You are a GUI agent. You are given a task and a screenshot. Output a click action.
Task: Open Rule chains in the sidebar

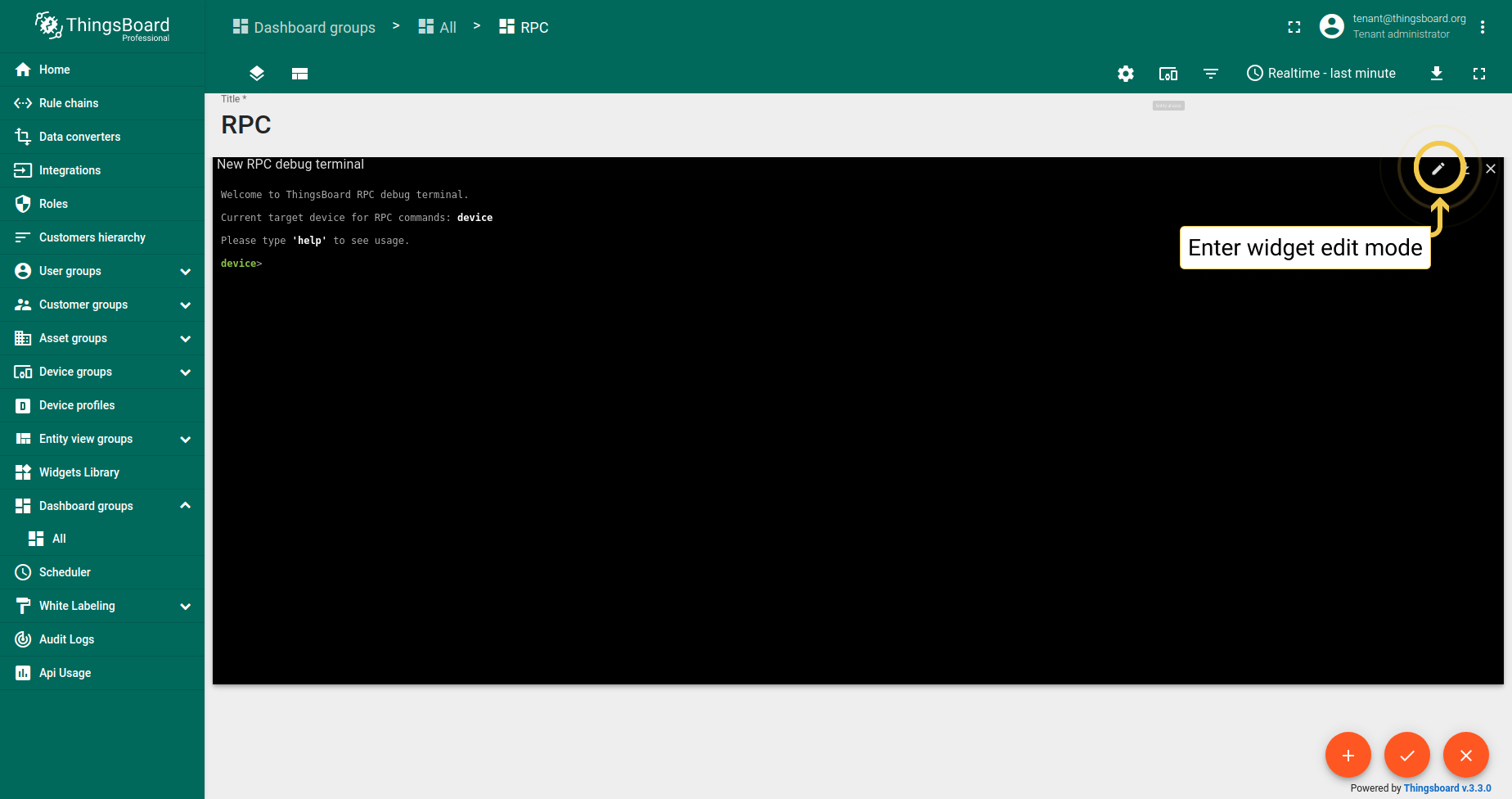[x=69, y=103]
